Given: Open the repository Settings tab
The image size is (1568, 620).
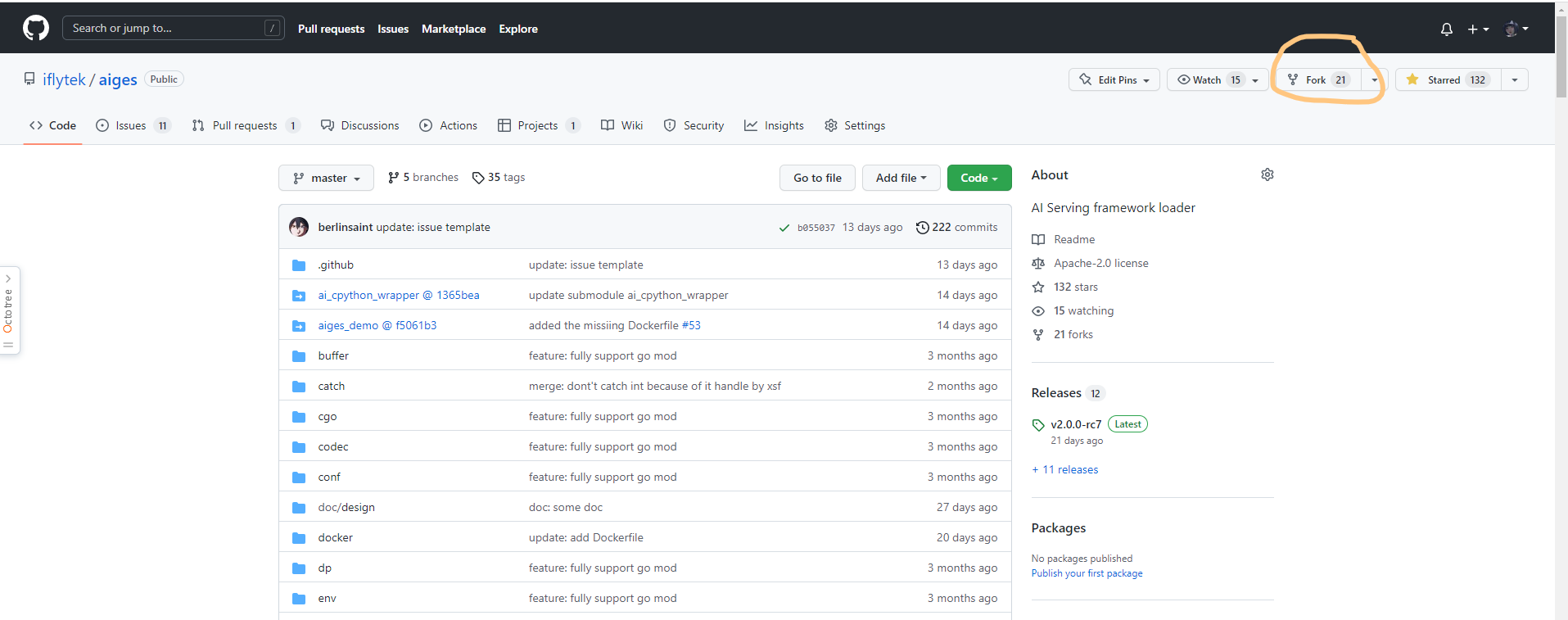Looking at the screenshot, I should (855, 125).
